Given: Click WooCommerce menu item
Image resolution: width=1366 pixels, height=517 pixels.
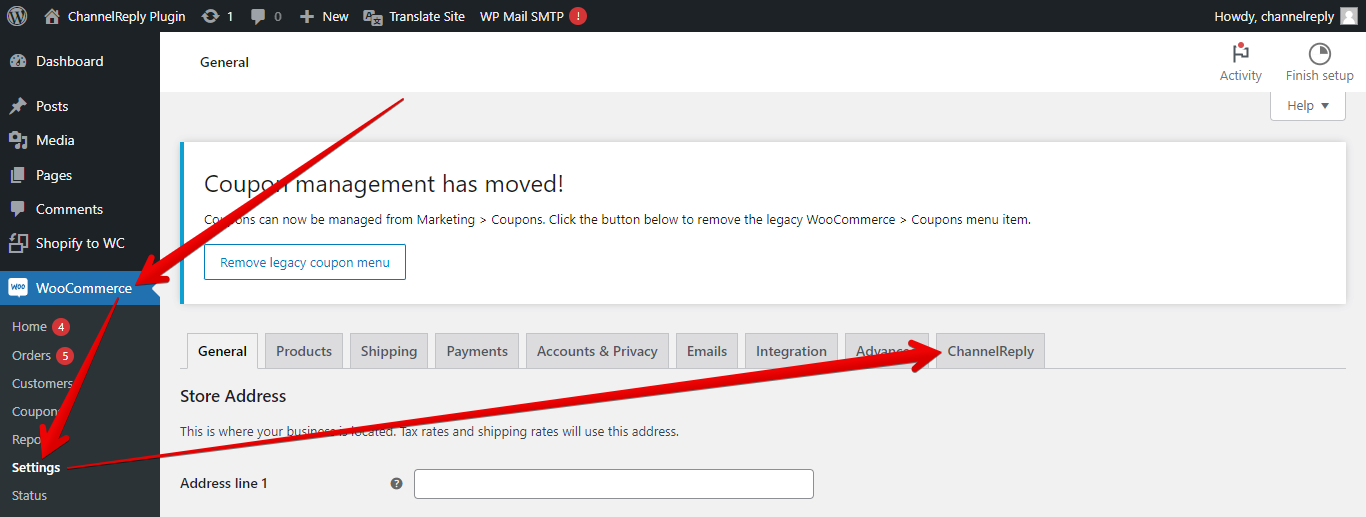Looking at the screenshot, I should [x=80, y=288].
